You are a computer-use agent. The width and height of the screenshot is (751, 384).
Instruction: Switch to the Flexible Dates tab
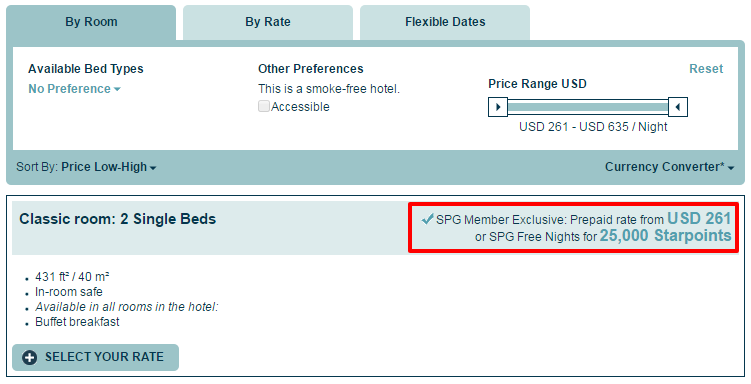(x=445, y=22)
